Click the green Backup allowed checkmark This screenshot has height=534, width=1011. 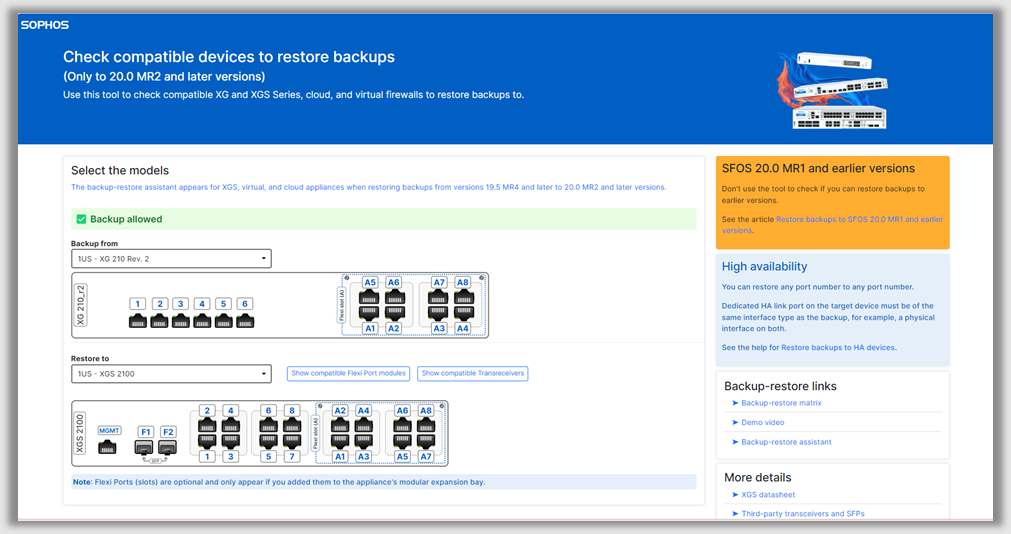[80, 219]
